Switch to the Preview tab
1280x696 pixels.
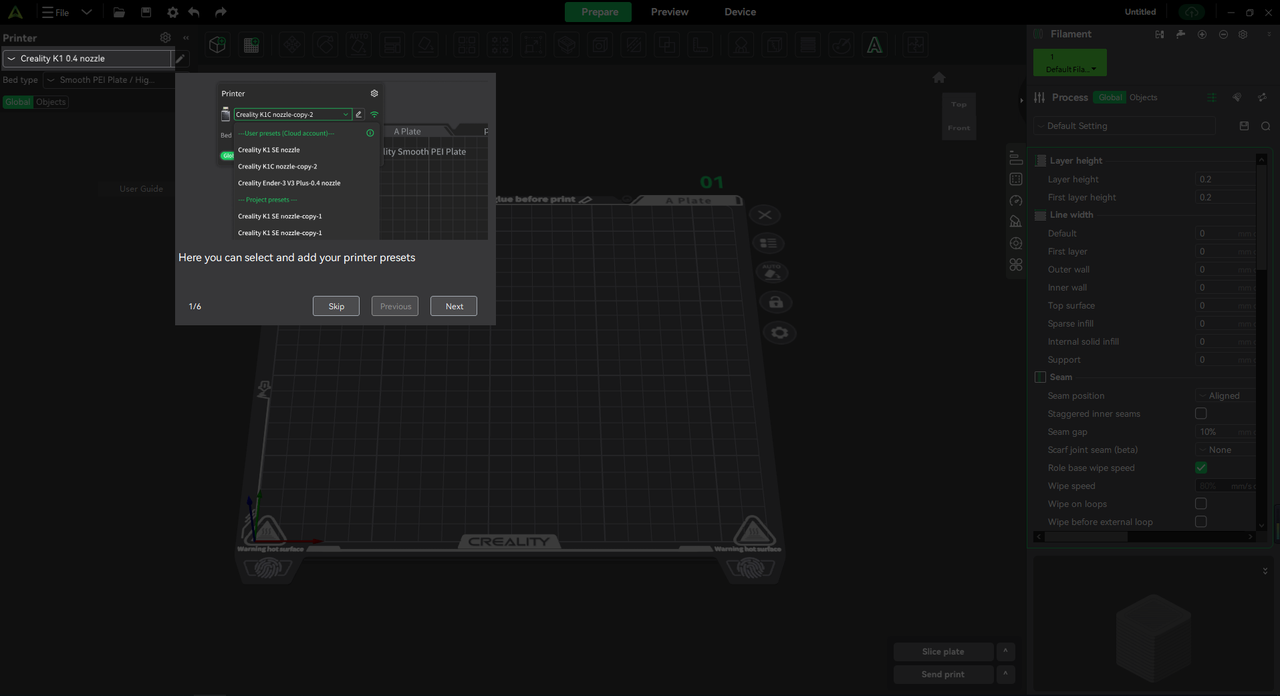(x=669, y=12)
